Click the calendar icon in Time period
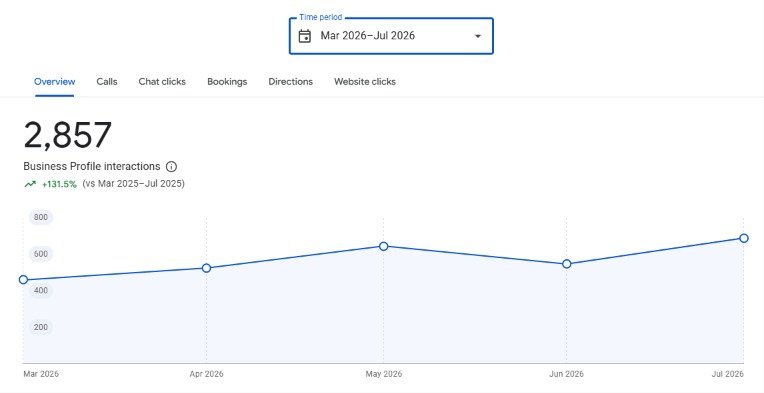This screenshot has width=764, height=393. (x=305, y=36)
